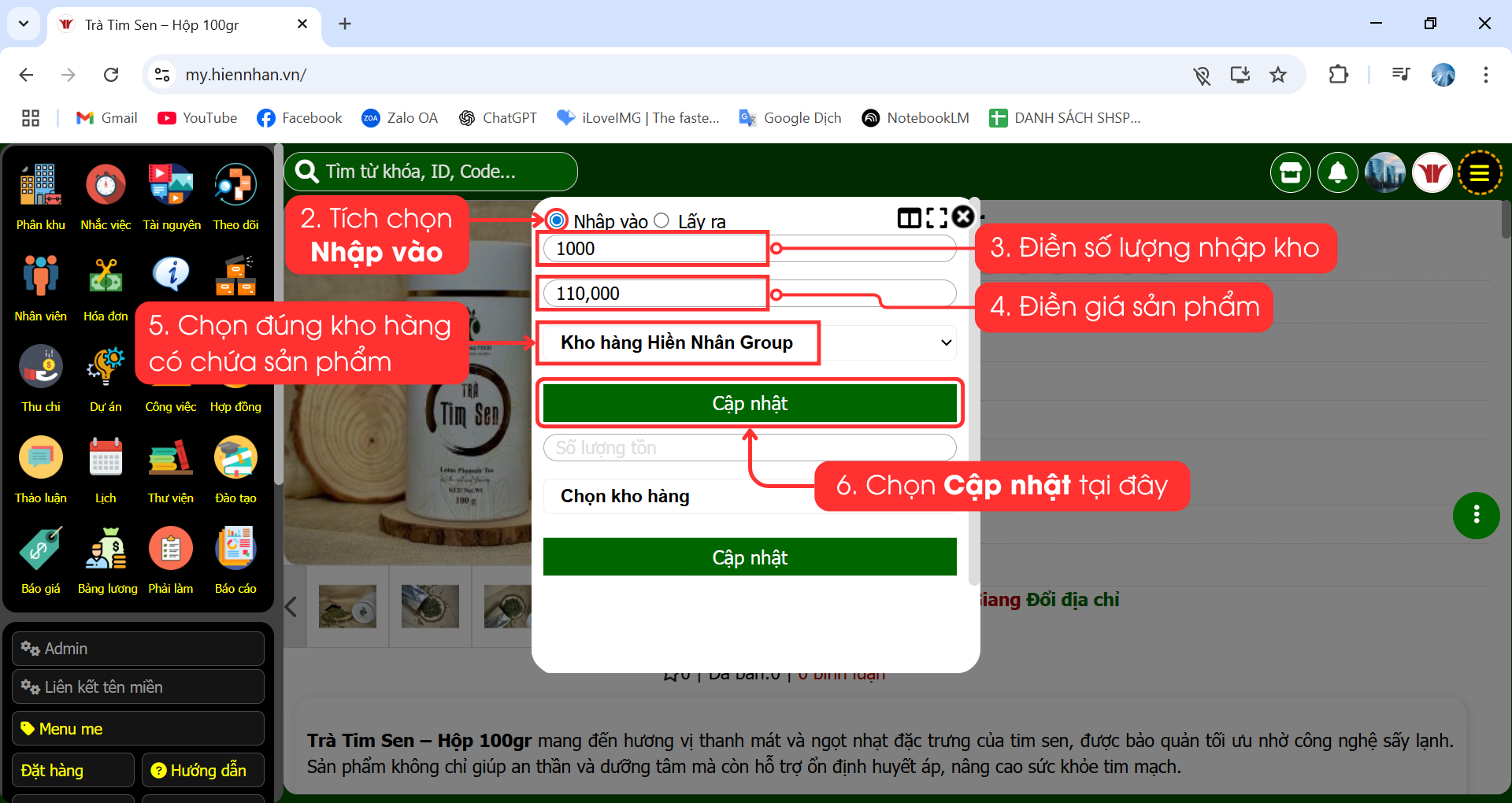
Task: Open the Nhắc việc reminder icon
Action: [106, 186]
